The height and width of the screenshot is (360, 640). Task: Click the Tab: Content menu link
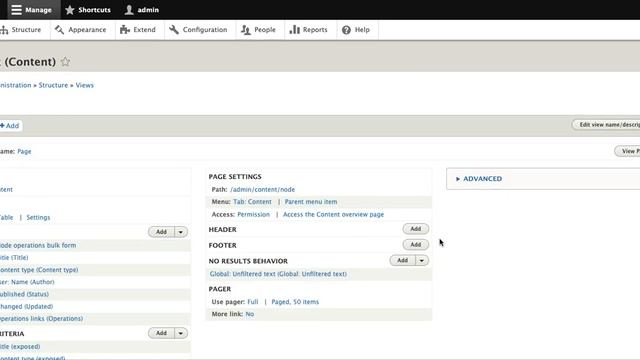[252, 202]
